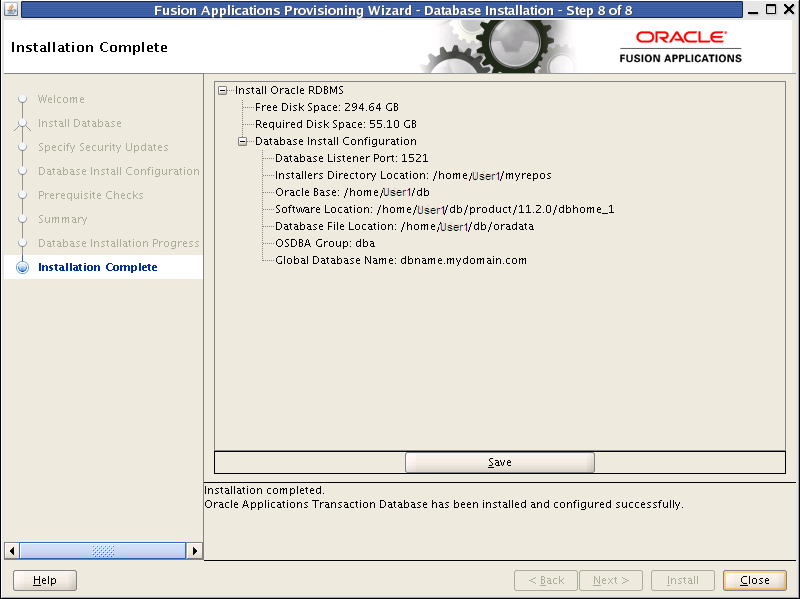Close the provisioning wizard with Close button

click(755, 580)
